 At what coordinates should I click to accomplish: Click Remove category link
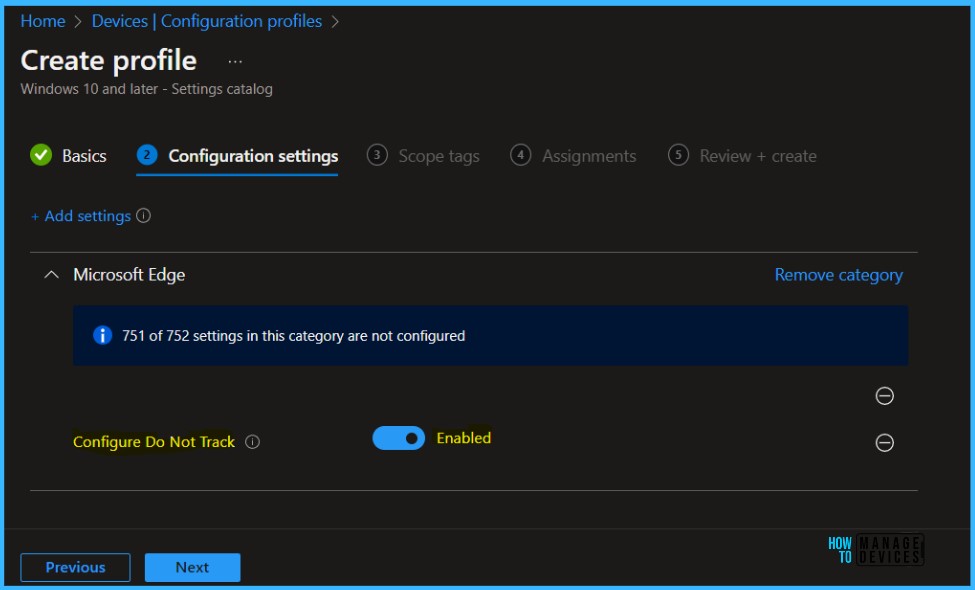(838, 275)
